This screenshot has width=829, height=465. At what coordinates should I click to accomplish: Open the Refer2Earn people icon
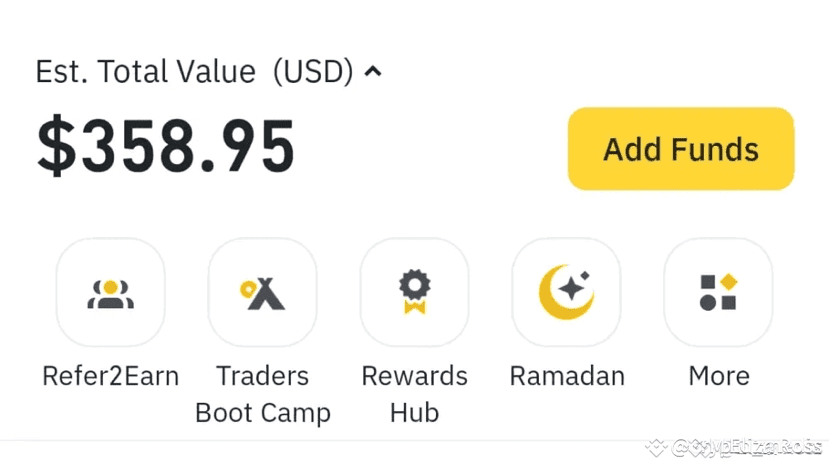[110, 292]
